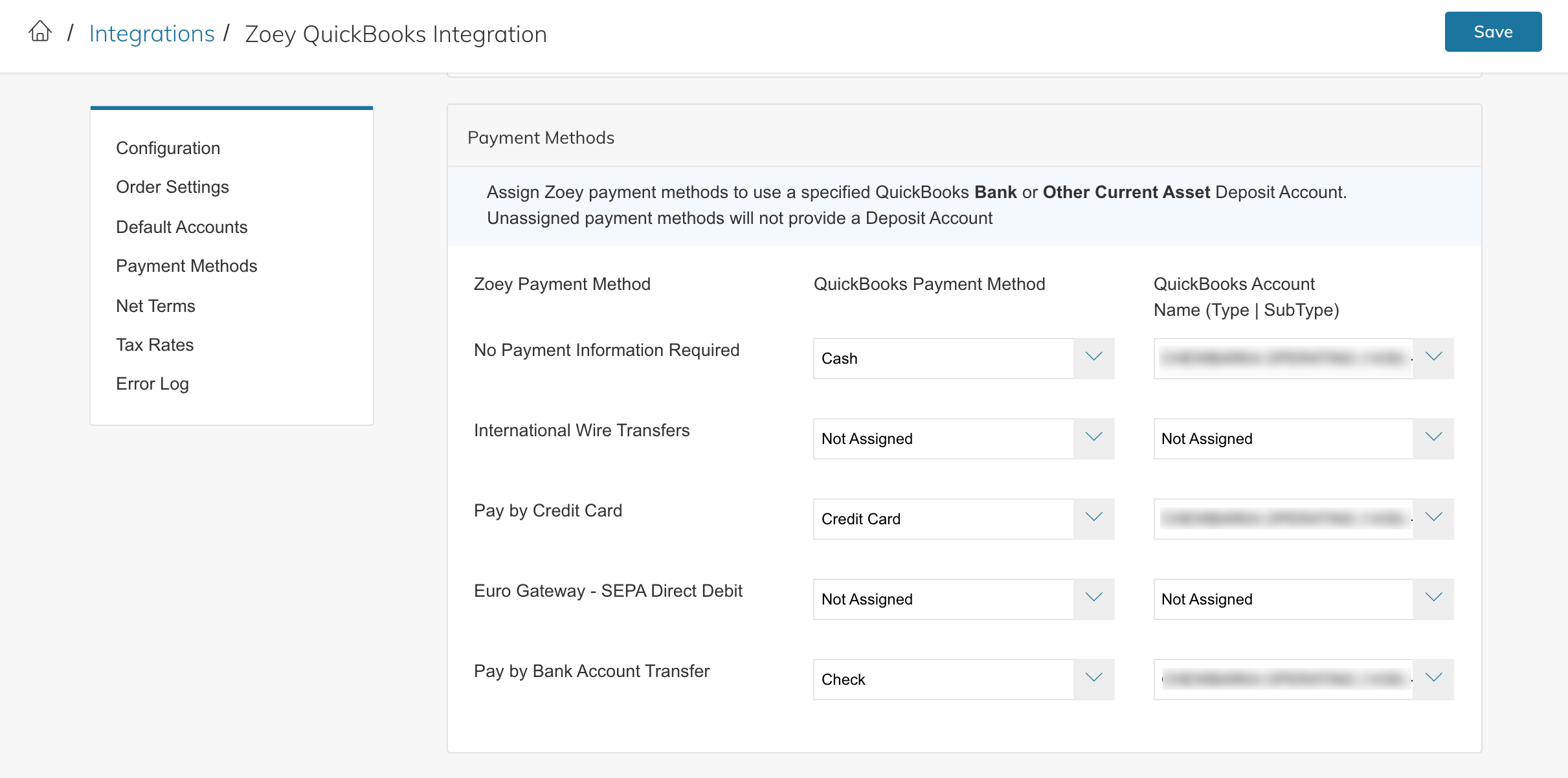Screen dimensions: 1568x778
Task: Open the Configuration section in the sidebar
Action: [168, 148]
